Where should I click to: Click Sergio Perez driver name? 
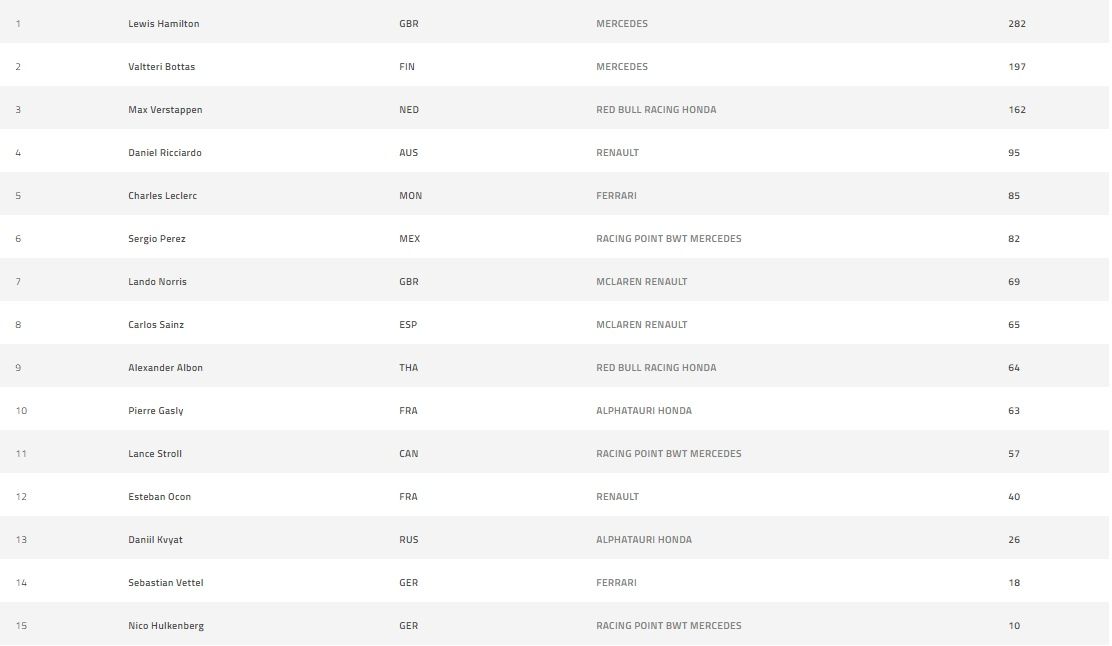(157, 239)
